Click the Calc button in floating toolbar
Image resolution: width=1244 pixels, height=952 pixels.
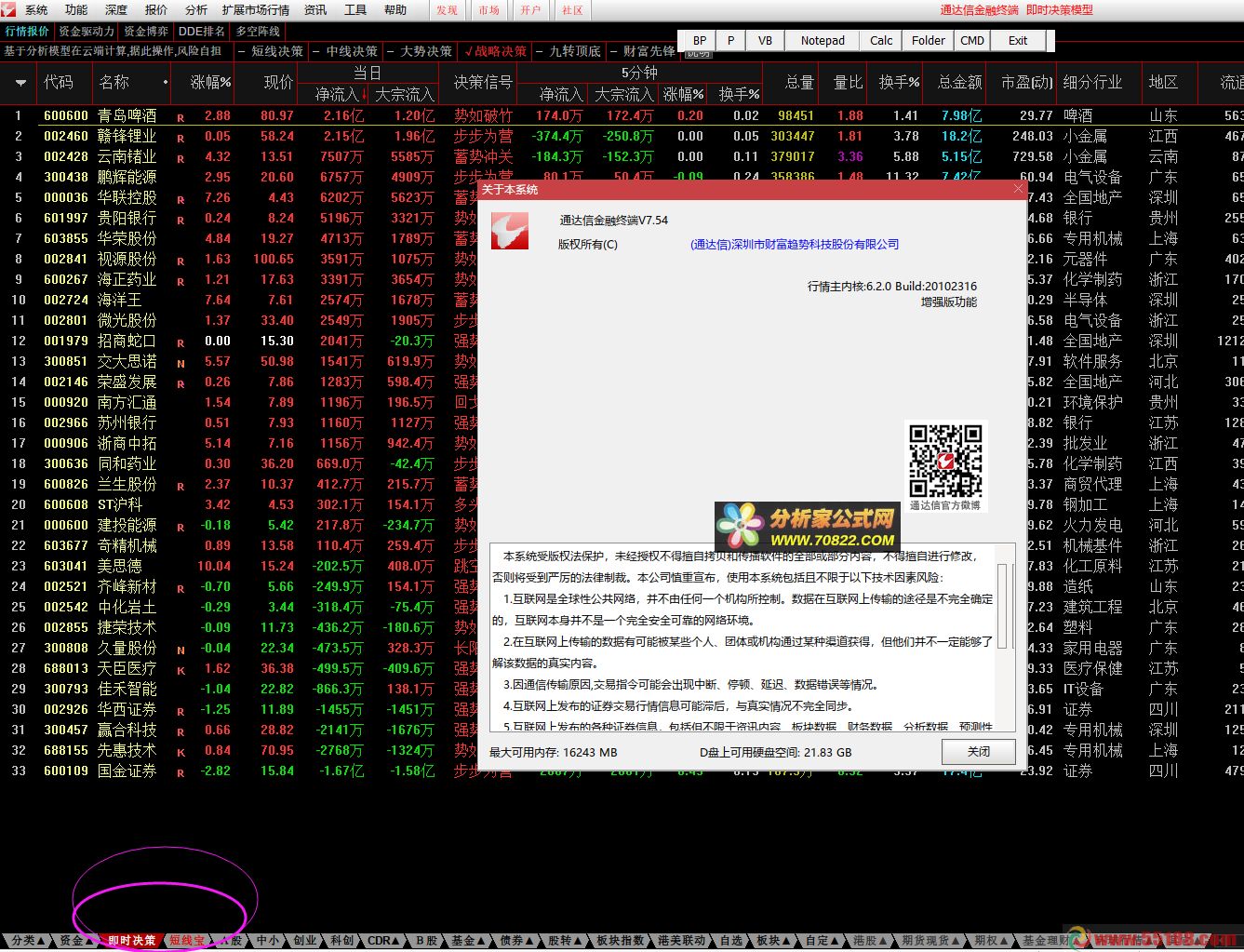click(881, 41)
